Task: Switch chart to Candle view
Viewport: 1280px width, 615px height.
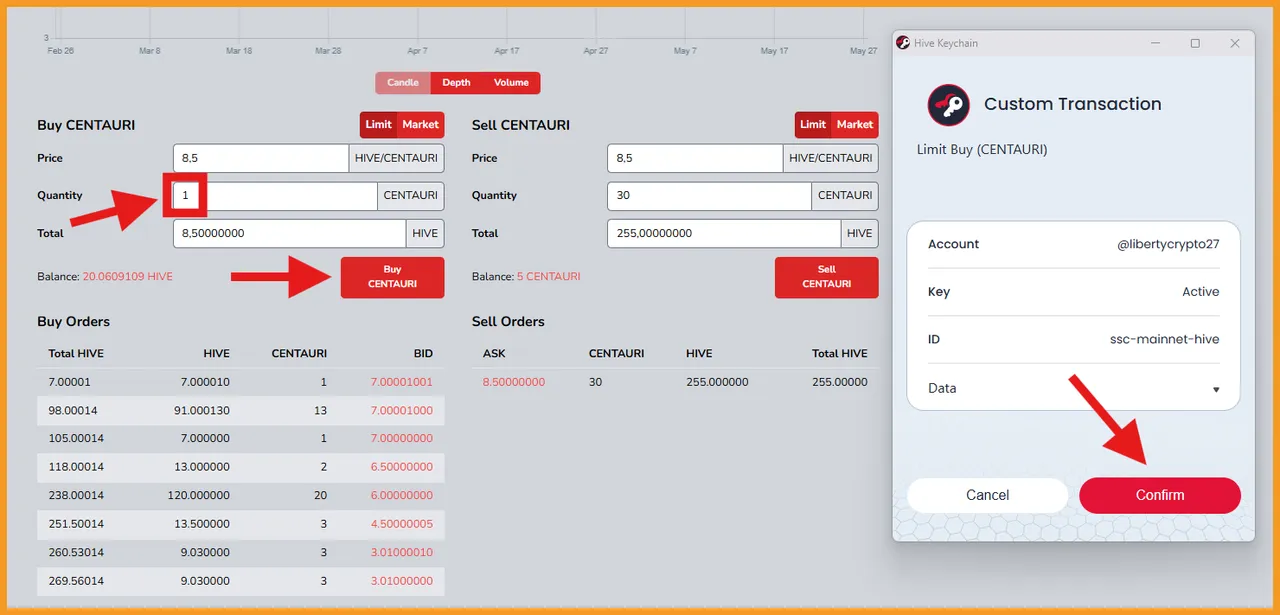Action: pos(403,83)
